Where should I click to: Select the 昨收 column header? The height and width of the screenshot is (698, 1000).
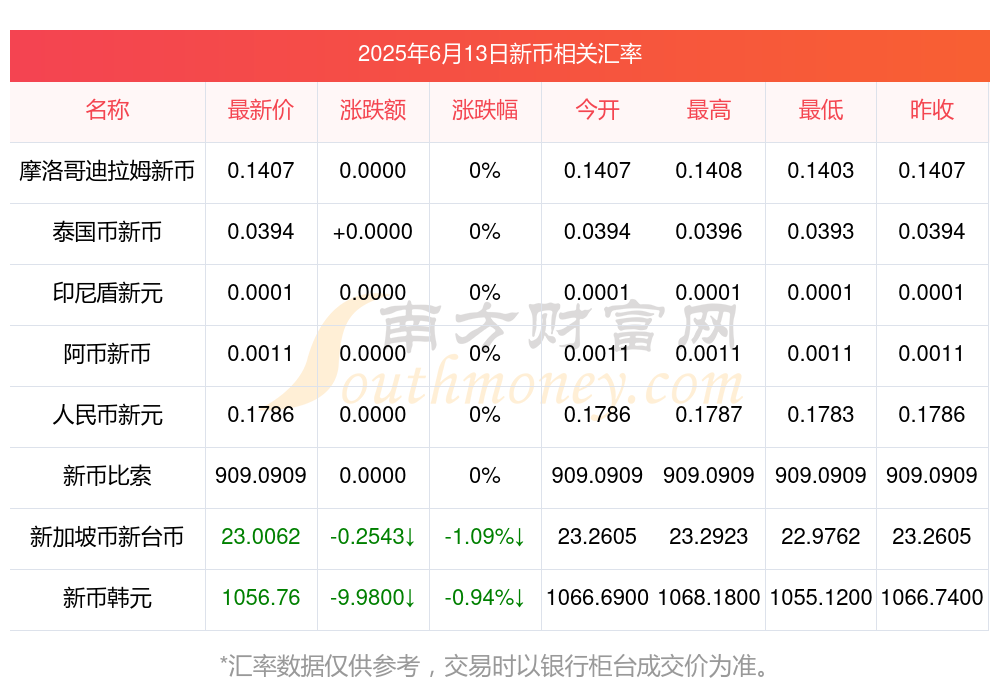(x=932, y=110)
